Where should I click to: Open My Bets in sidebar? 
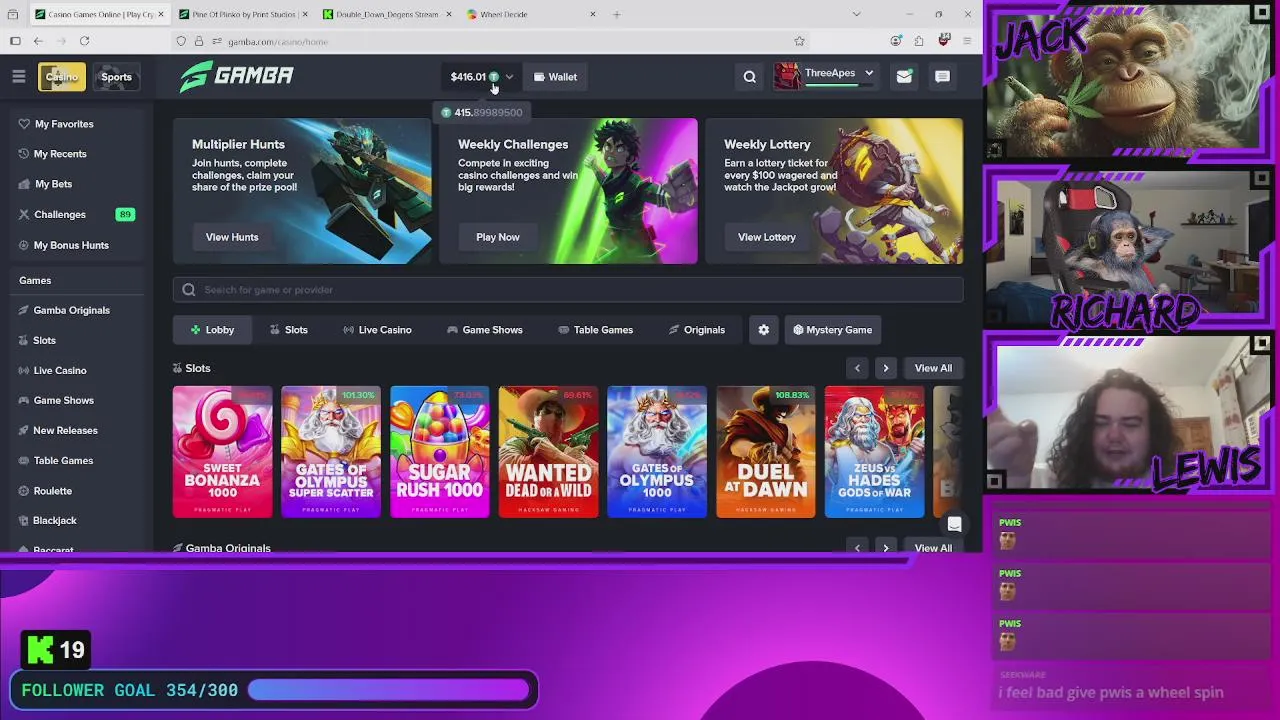coord(53,184)
